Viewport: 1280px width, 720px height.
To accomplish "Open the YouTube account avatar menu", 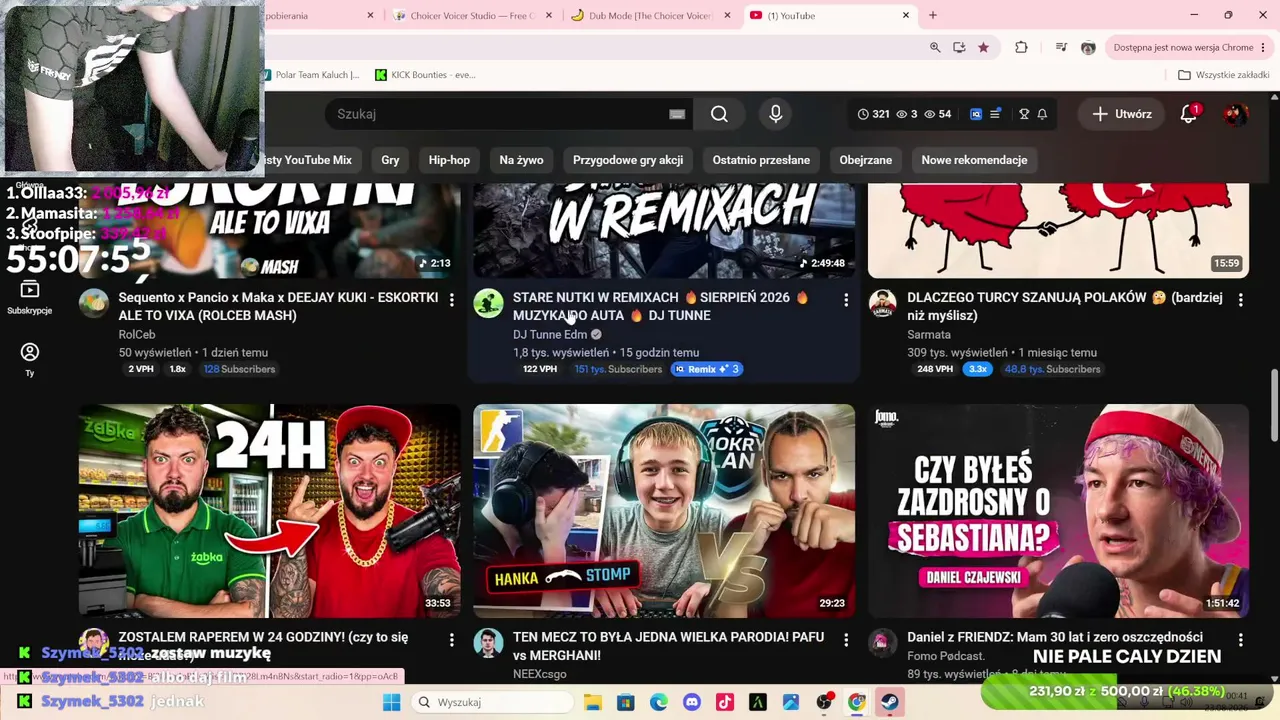I will tap(1235, 114).
